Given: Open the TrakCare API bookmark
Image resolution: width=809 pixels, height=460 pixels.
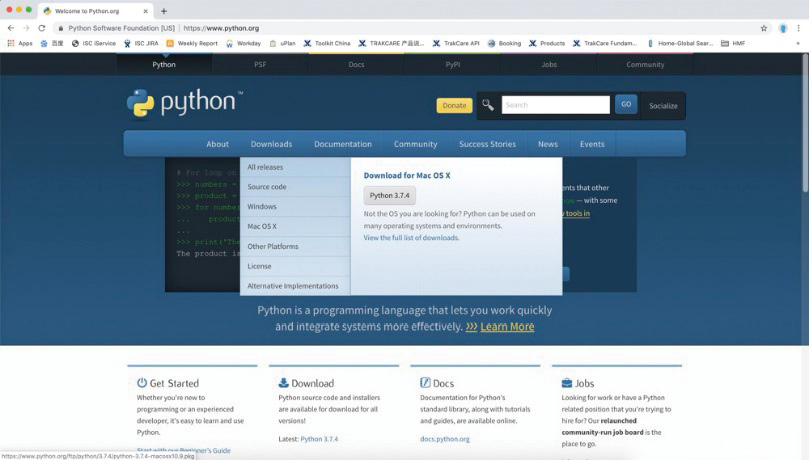Looking at the screenshot, I should click(456, 43).
